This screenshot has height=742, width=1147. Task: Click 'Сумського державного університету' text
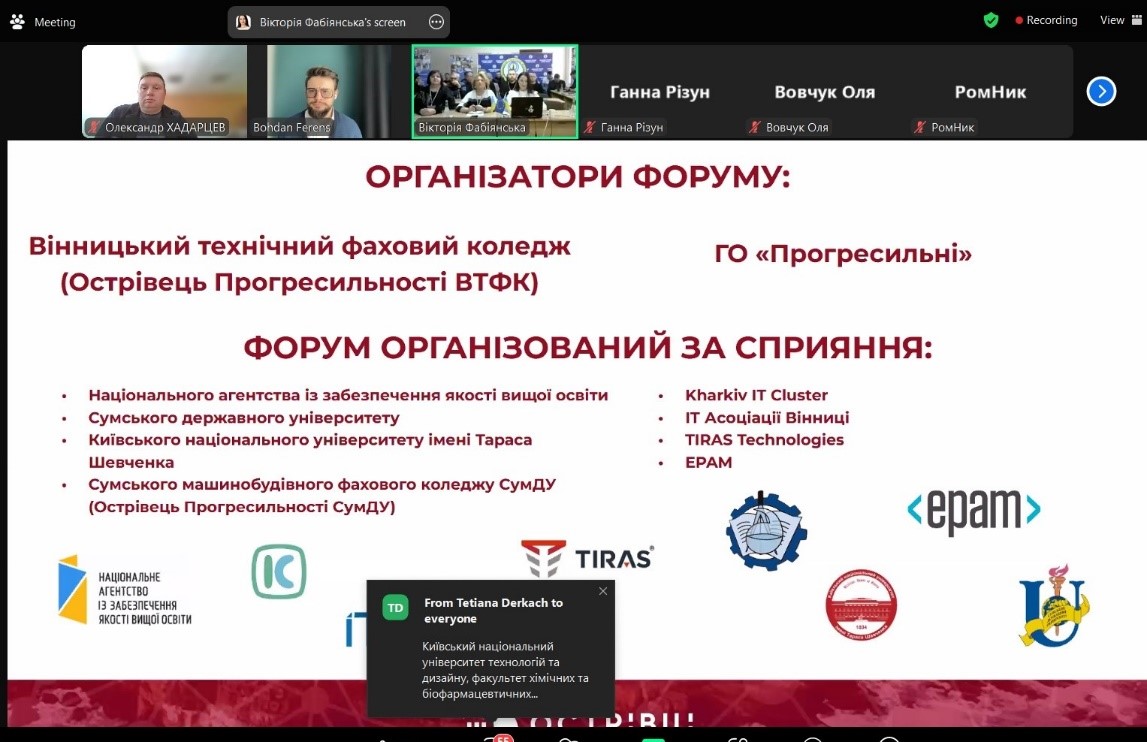244,418
